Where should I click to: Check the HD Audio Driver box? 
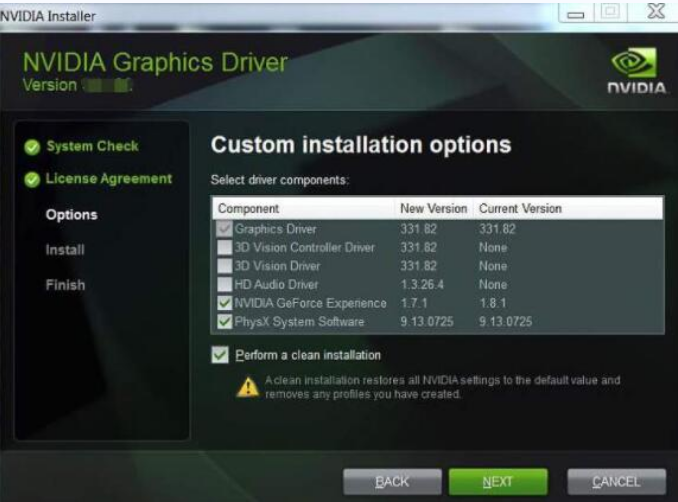[x=224, y=285]
